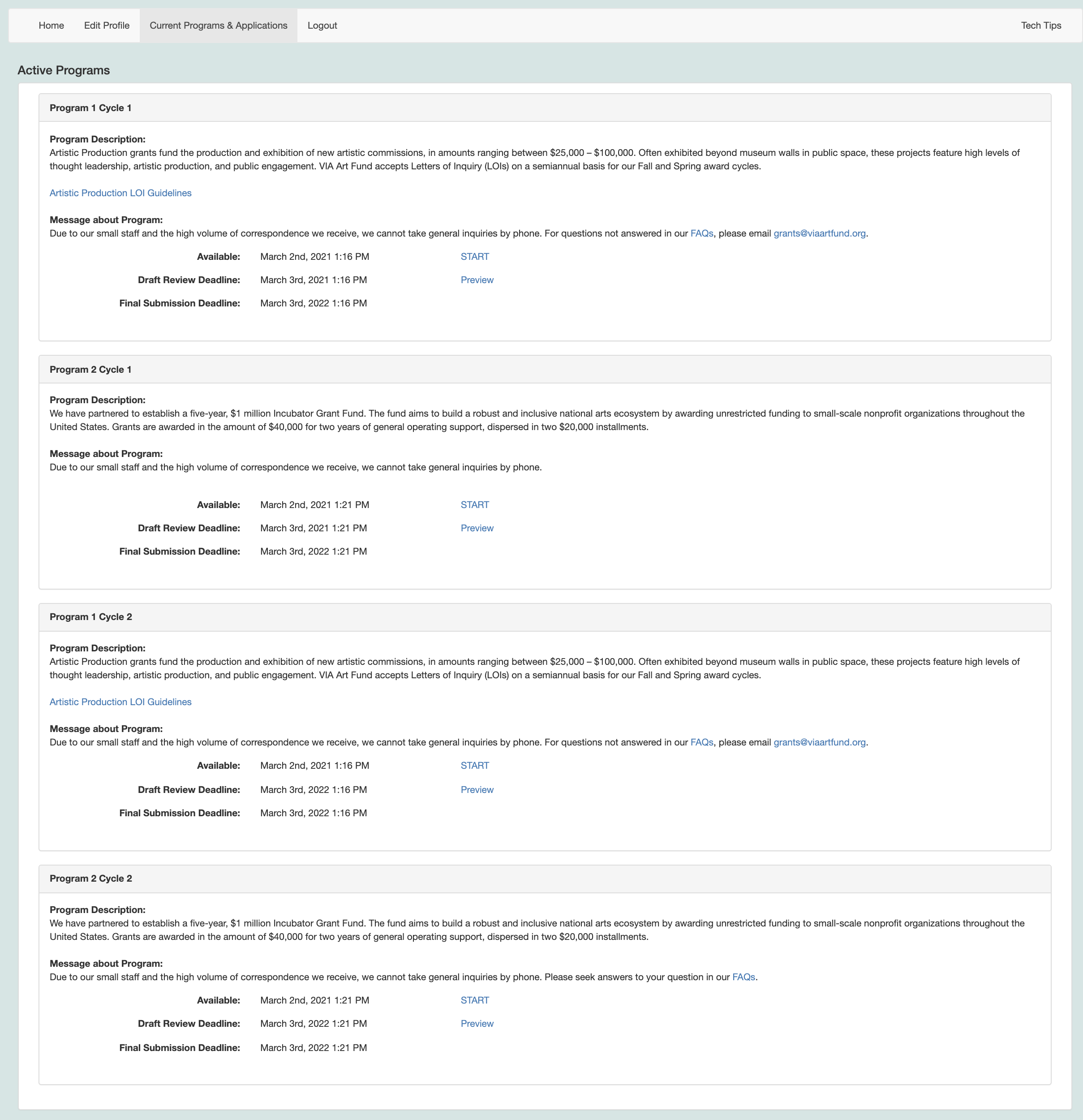Viewport: 1083px width, 1120px height.
Task: Click START for Program 2 Cycle 2
Action: tap(475, 1000)
